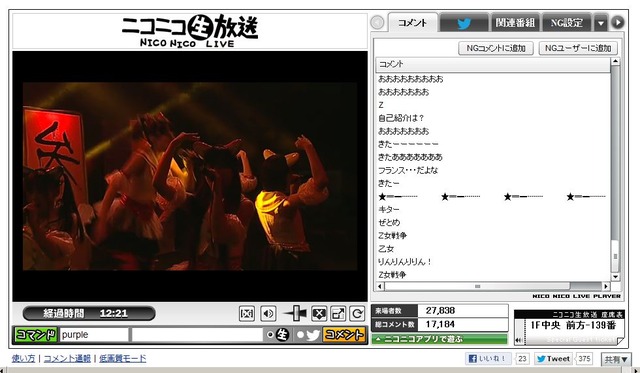Viewport: 640px width, 373px height.
Task: Select the live broadcast post radio button
Action: point(270,335)
